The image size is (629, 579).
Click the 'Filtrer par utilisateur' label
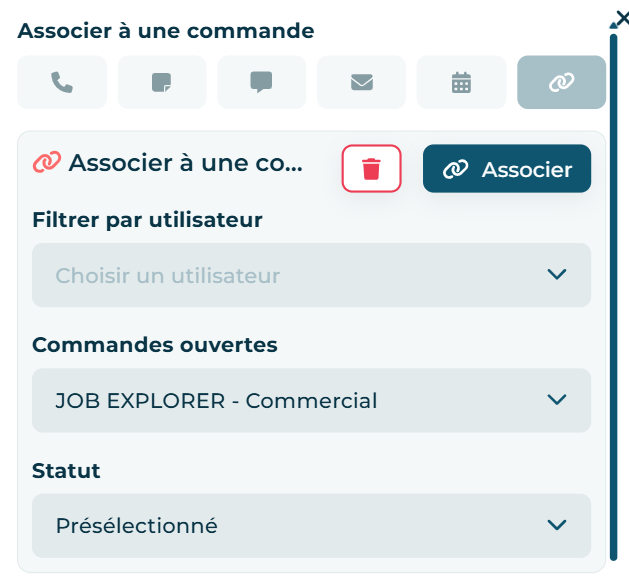tap(147, 219)
